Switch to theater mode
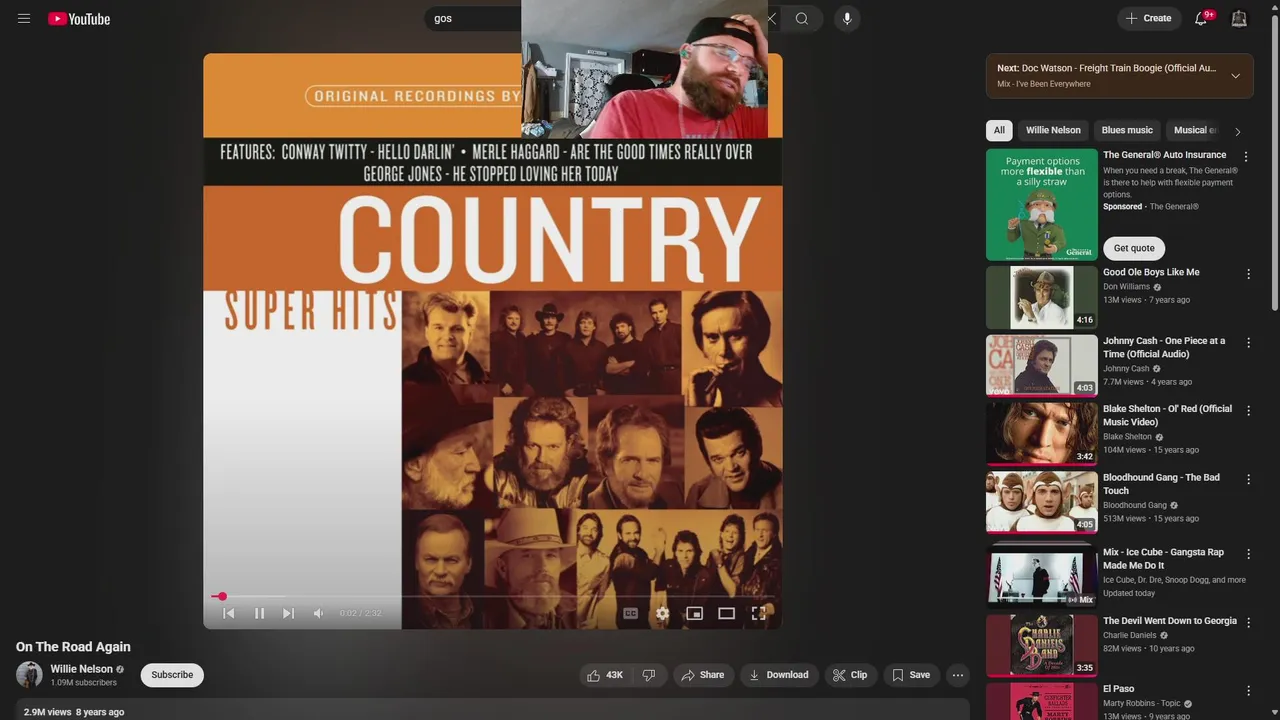 tap(727, 613)
